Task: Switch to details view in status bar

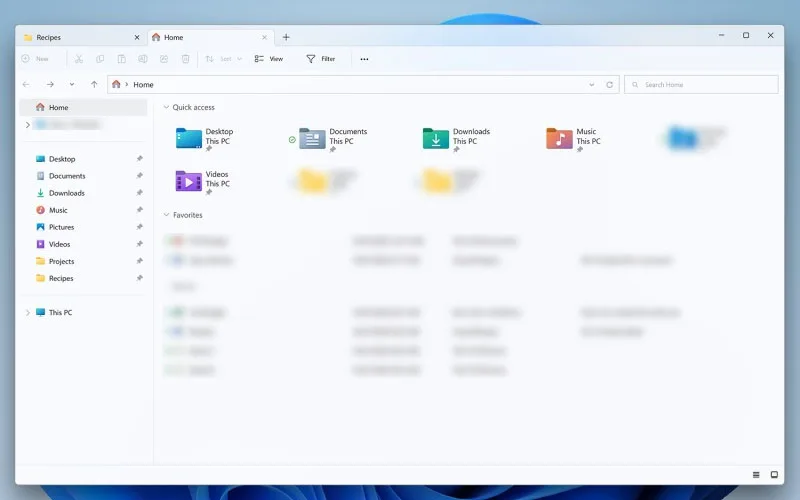Action: click(756, 475)
